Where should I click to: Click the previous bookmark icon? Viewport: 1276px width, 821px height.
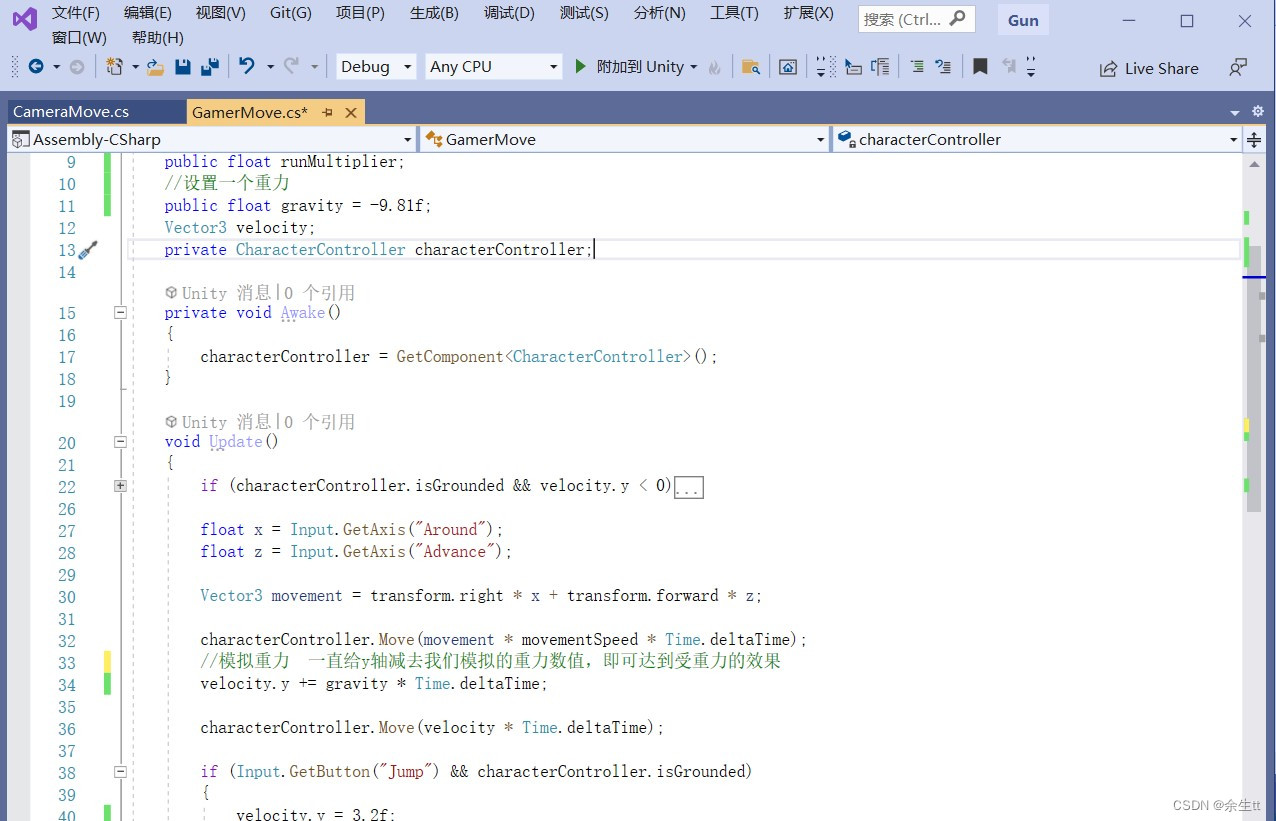(1008, 67)
